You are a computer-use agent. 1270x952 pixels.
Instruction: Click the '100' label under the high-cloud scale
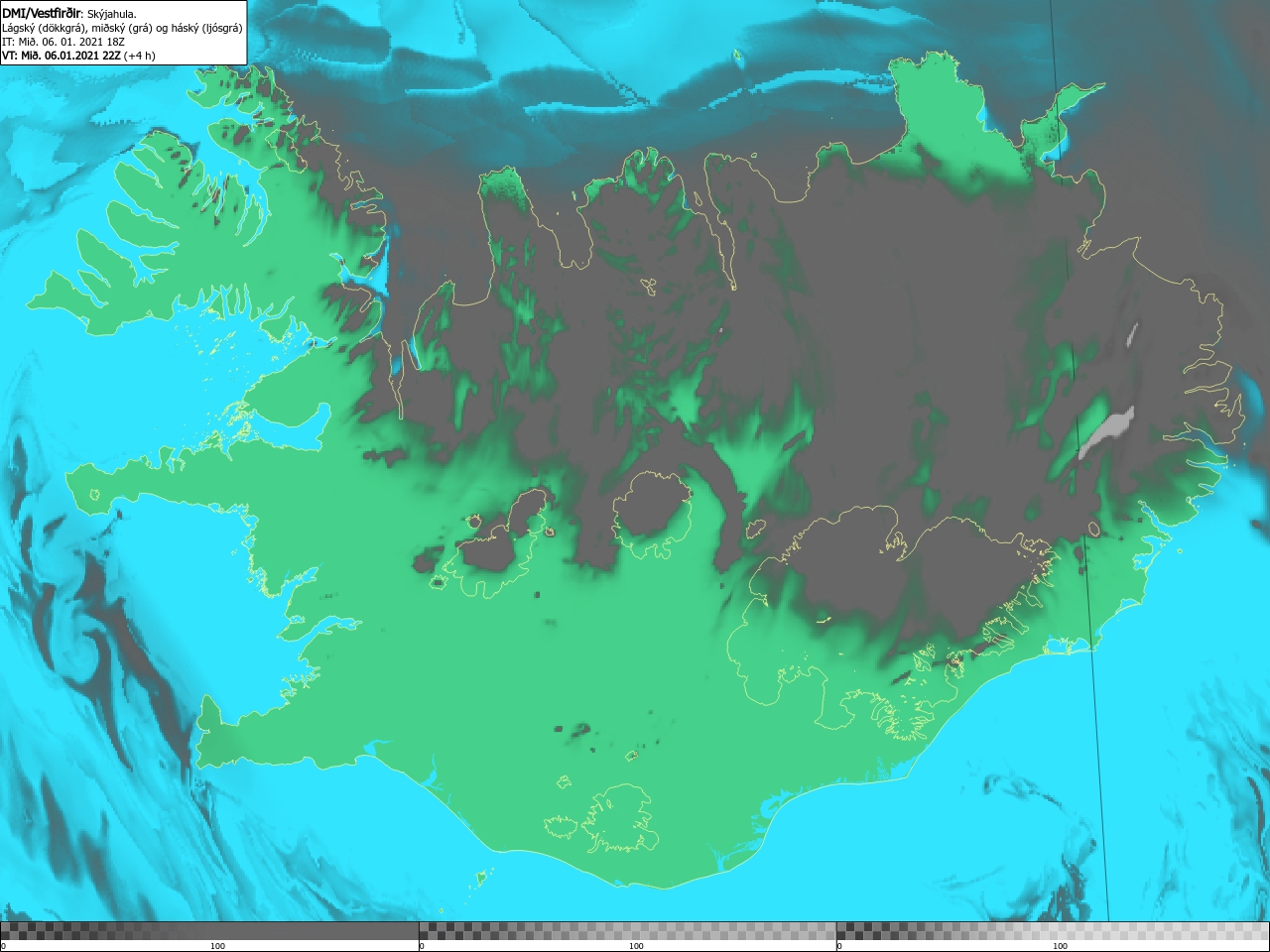(x=1060, y=946)
